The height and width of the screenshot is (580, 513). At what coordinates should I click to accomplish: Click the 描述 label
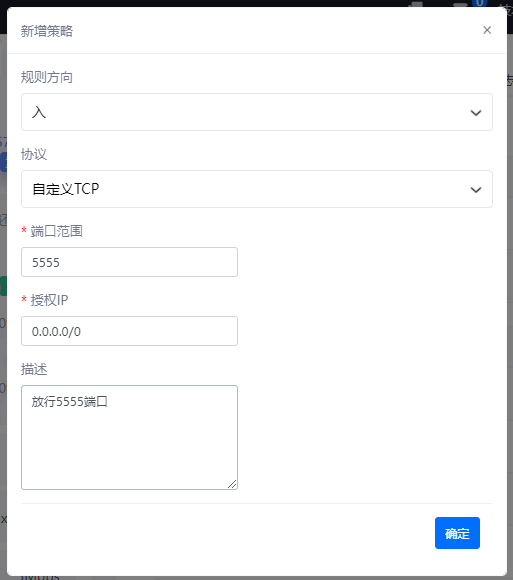34,369
